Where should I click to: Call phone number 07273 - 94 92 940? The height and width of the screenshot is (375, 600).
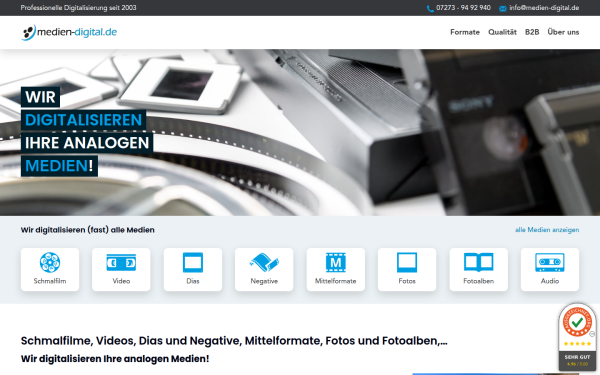463,8
